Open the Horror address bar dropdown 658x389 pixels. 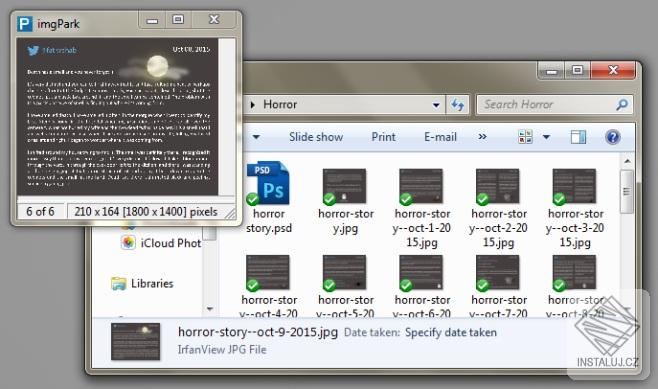click(436, 105)
